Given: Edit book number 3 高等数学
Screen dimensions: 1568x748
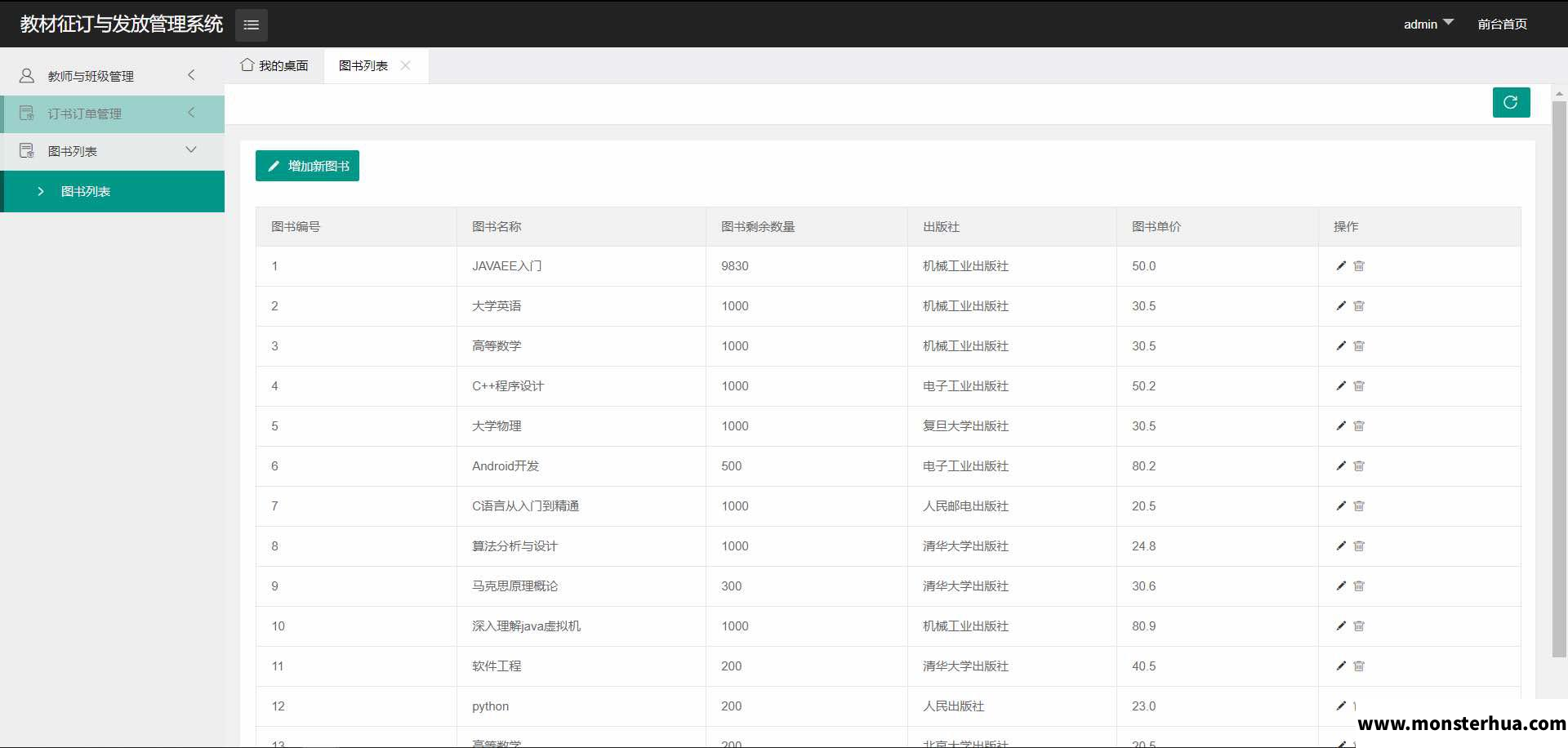Looking at the screenshot, I should tap(1341, 345).
